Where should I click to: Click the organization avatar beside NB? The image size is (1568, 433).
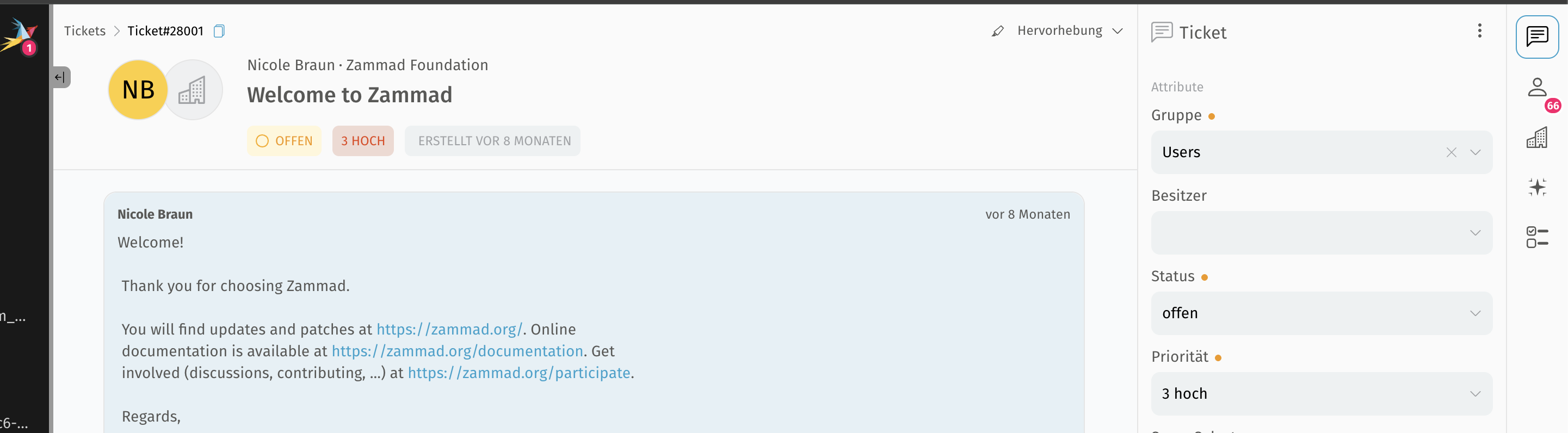194,90
